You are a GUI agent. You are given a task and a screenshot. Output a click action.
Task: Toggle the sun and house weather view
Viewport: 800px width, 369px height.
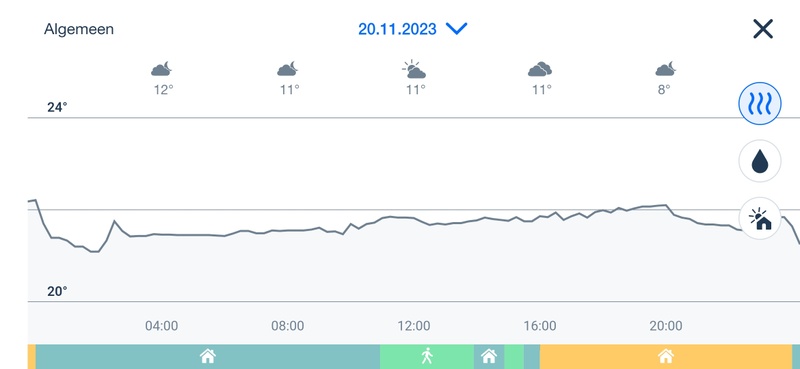coord(760,219)
